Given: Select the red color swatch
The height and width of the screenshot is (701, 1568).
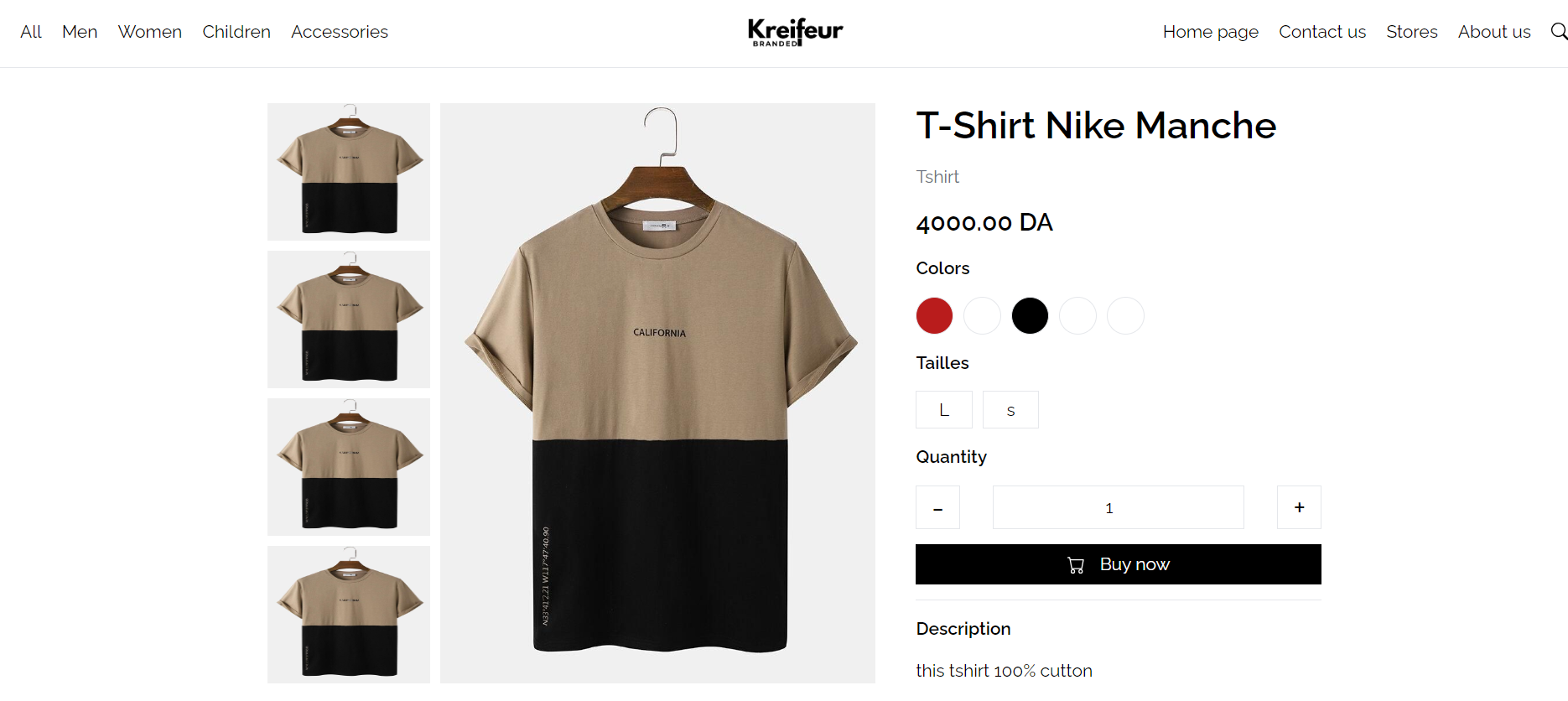Looking at the screenshot, I should 934,316.
